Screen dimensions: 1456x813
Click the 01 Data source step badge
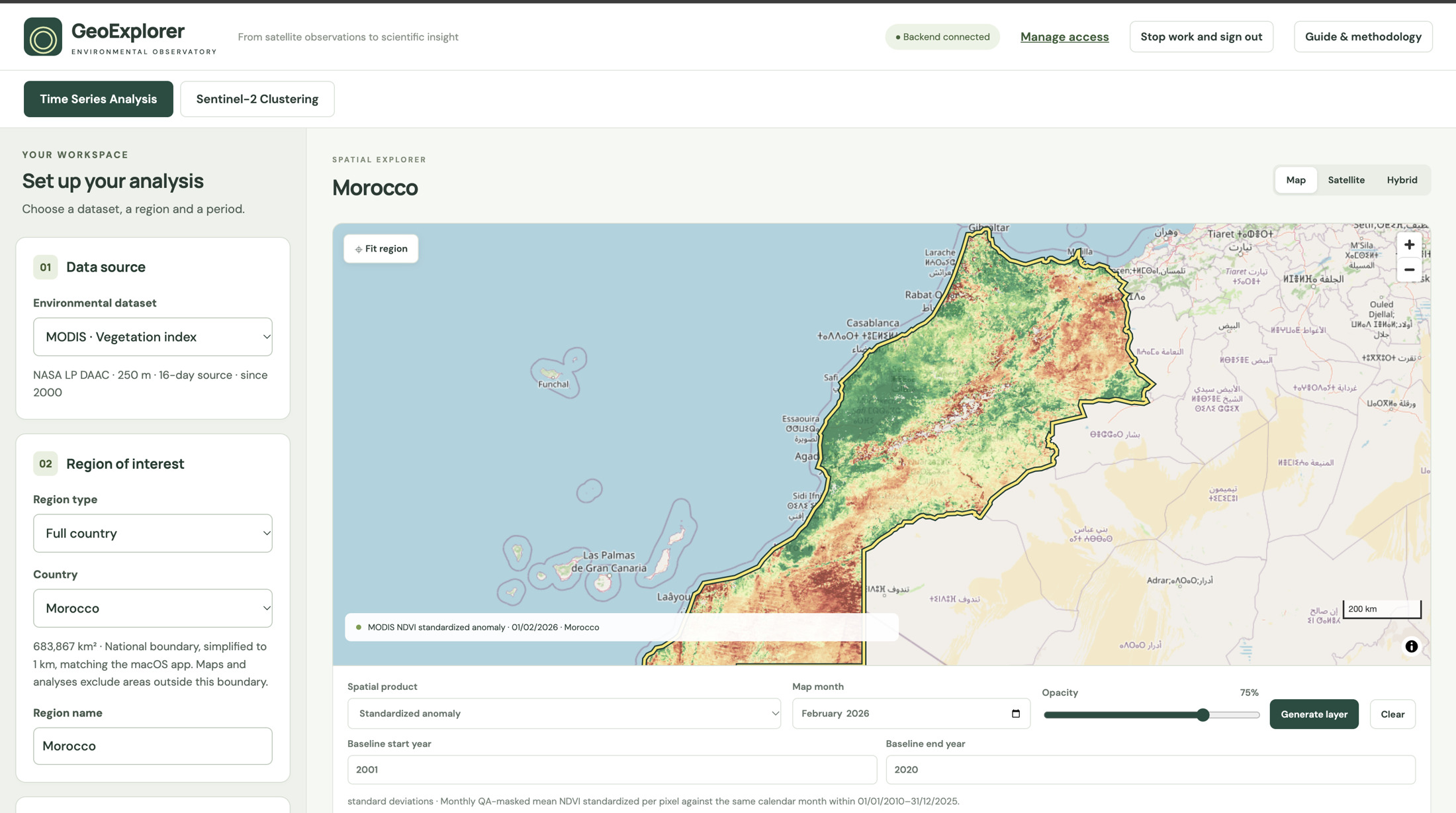(46, 267)
